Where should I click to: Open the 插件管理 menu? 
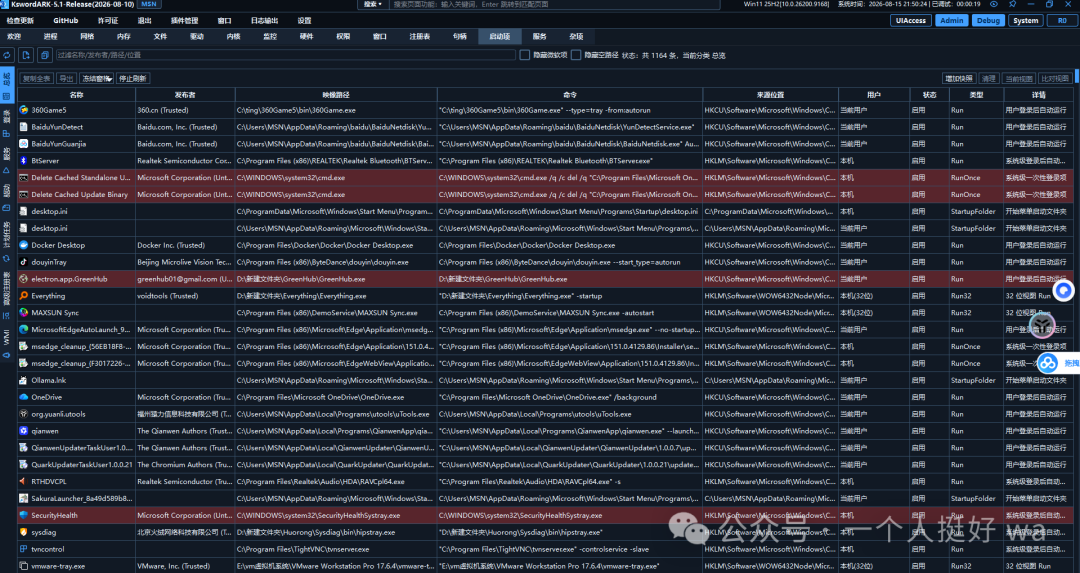(x=184, y=21)
